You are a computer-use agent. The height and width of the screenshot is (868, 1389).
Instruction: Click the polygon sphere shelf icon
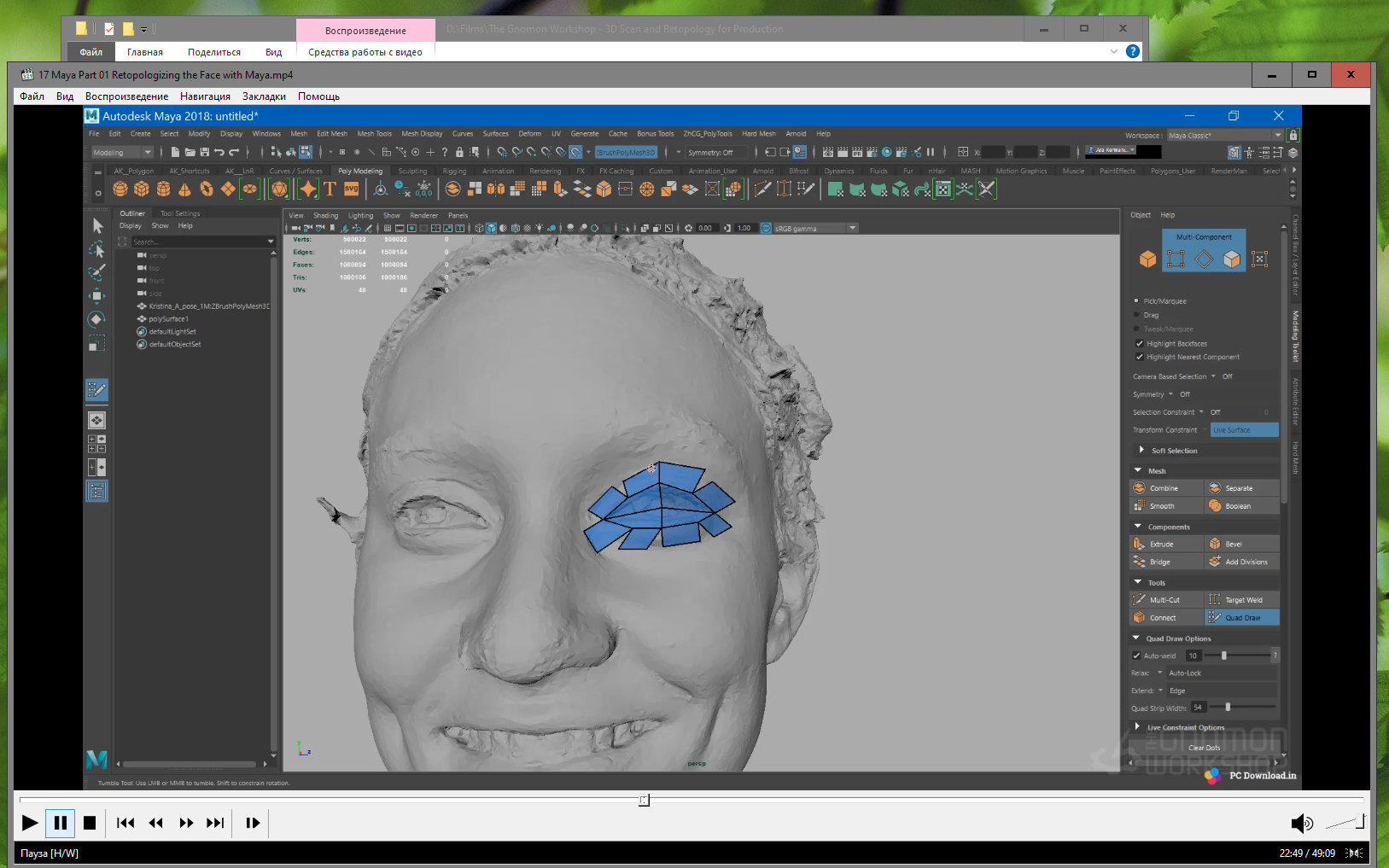120,189
